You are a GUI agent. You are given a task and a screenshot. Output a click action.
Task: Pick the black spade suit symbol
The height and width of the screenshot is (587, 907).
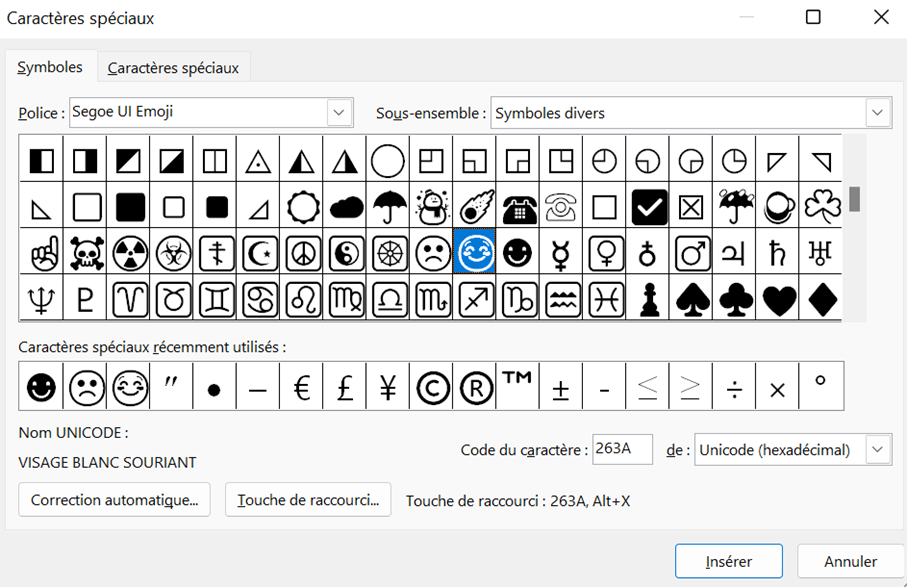(x=691, y=299)
